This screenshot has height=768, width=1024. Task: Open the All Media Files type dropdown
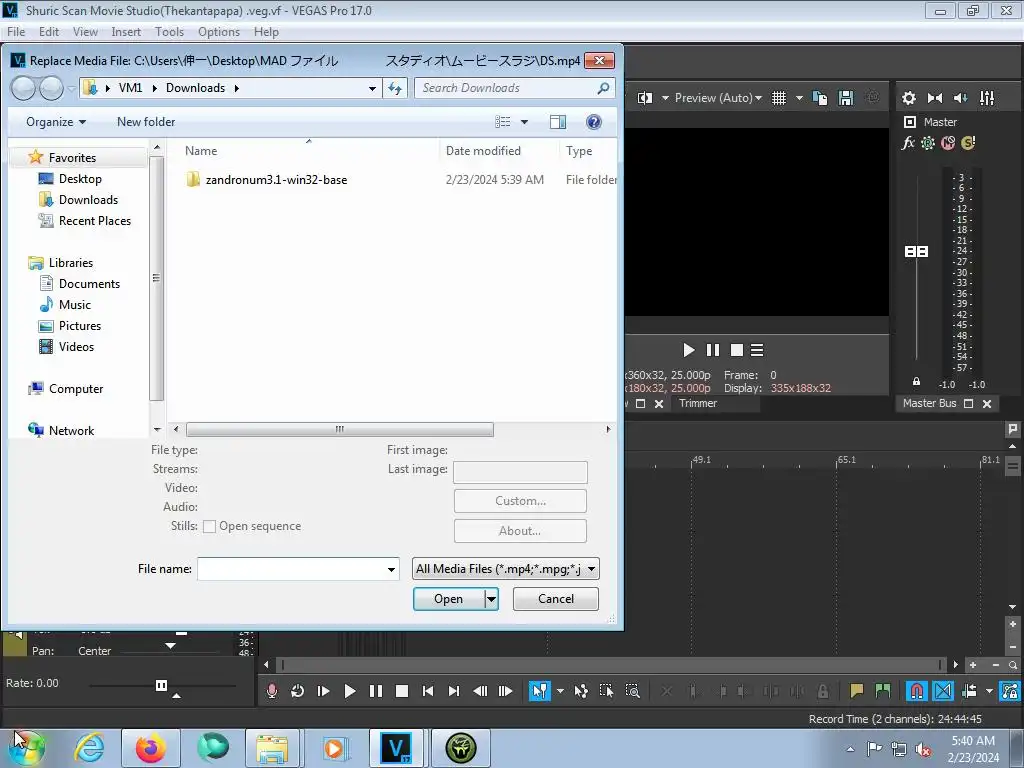(x=505, y=569)
